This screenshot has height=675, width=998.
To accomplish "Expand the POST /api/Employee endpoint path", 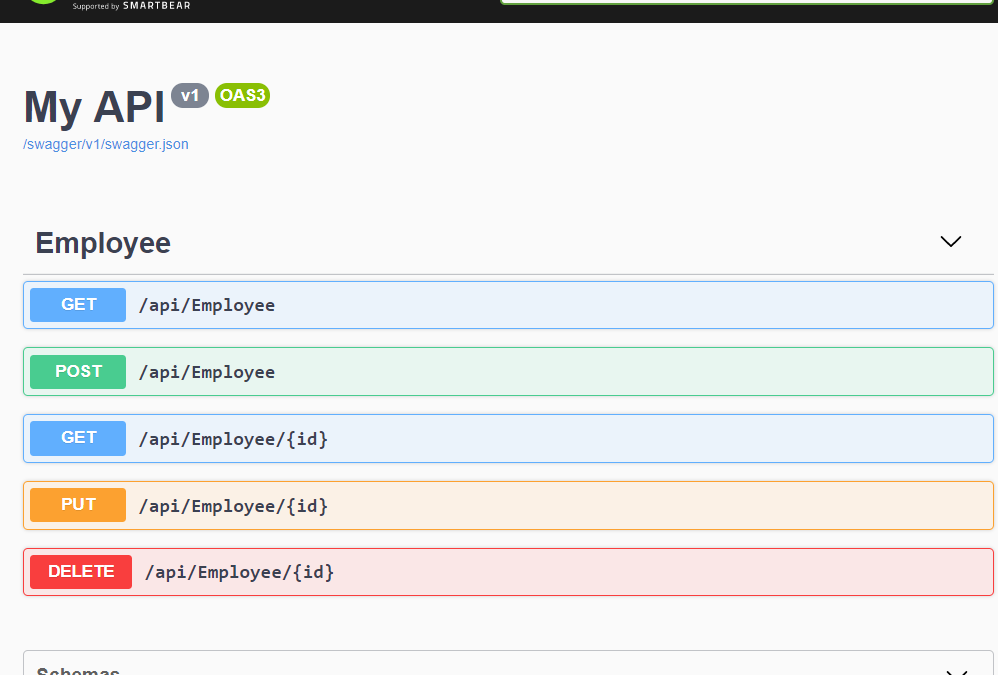I will (206, 372).
